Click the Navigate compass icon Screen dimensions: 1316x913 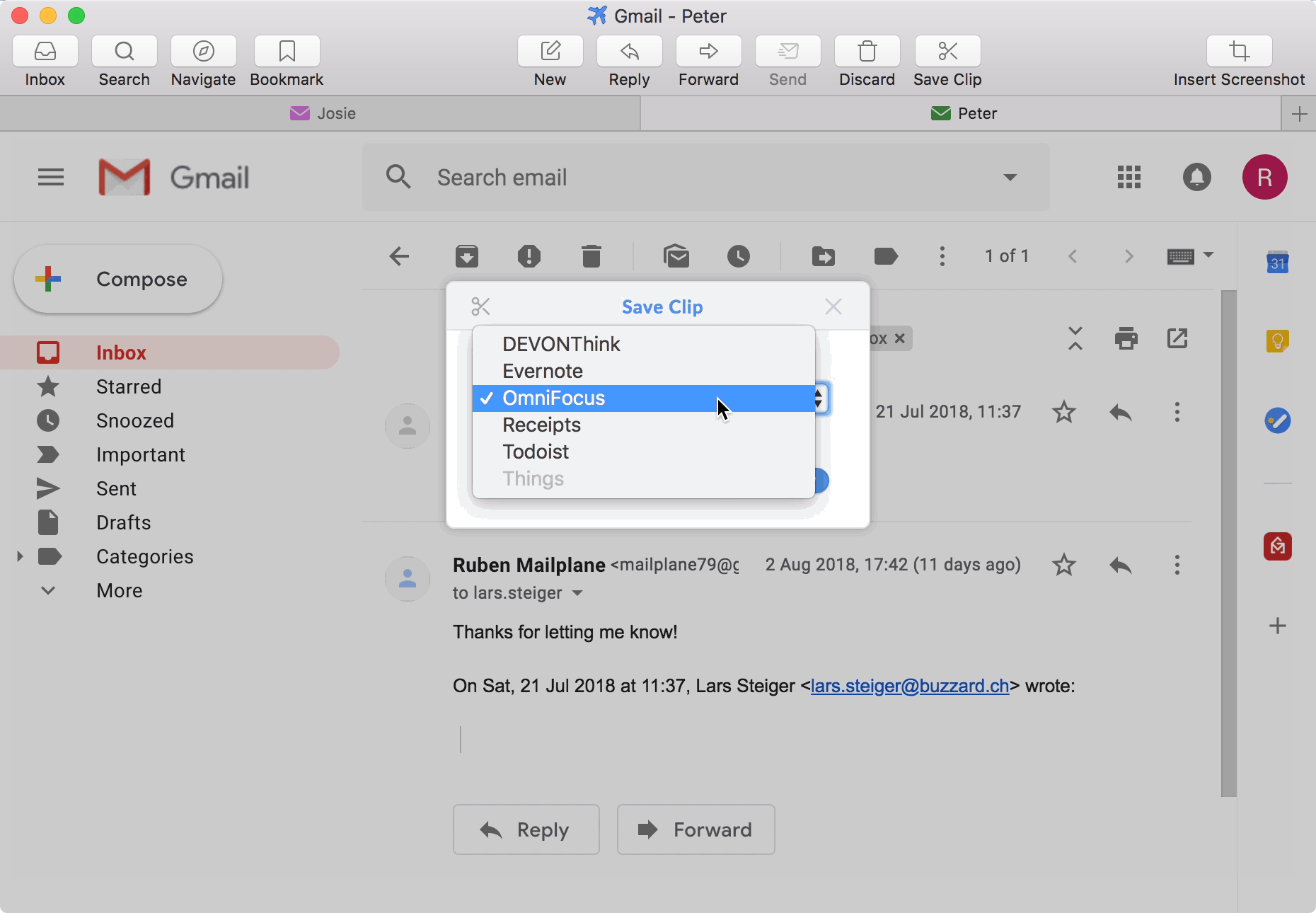pyautogui.click(x=204, y=52)
